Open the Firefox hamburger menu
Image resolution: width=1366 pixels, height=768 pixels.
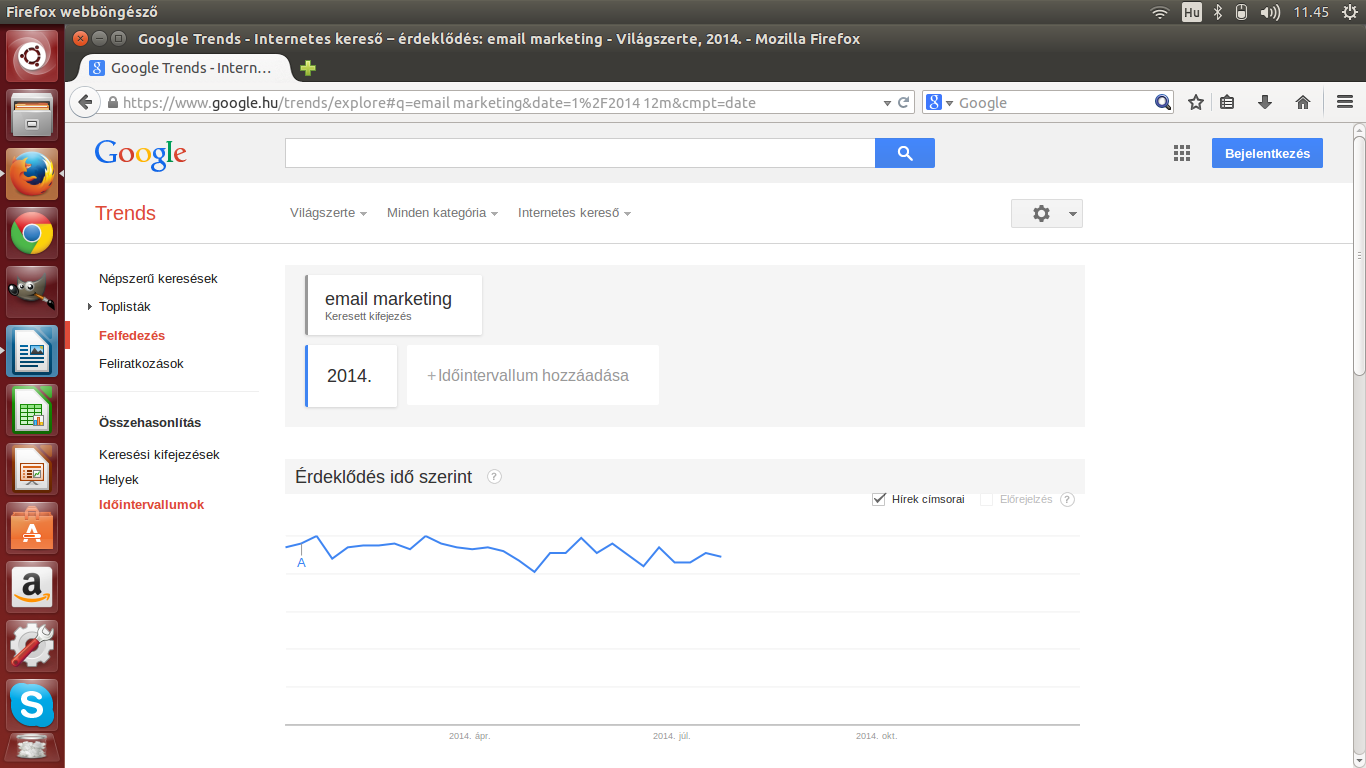tap(1344, 102)
